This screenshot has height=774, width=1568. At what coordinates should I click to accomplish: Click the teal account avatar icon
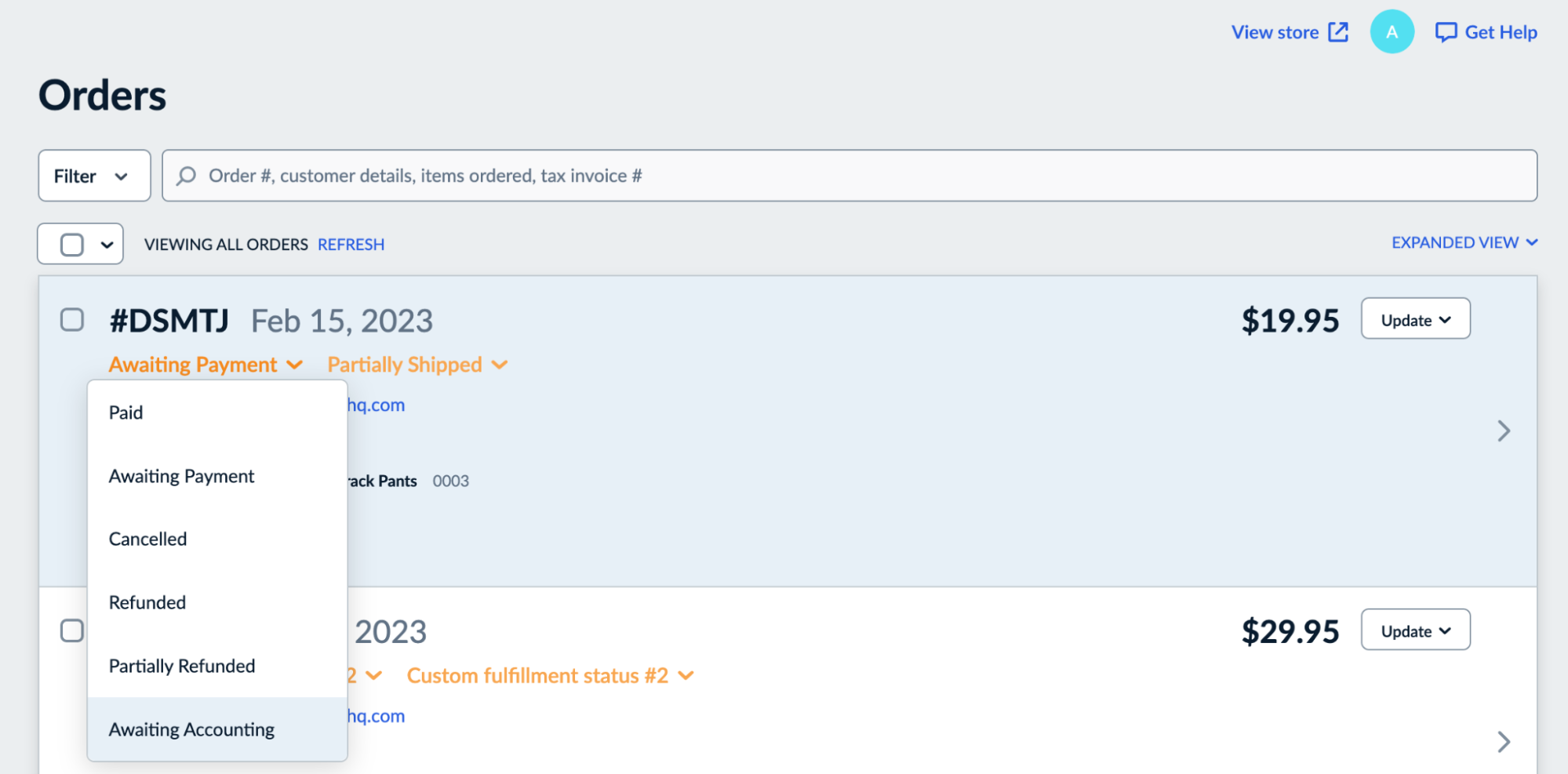click(1392, 31)
